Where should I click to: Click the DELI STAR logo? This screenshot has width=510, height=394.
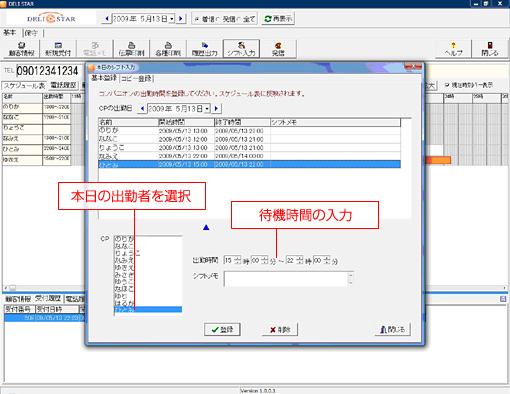click(51, 19)
